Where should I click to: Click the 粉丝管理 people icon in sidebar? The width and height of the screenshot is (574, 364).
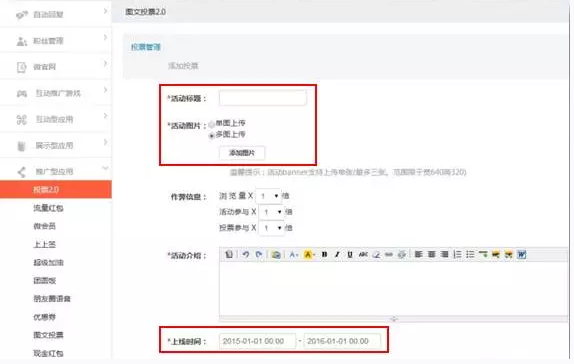tap(22, 41)
